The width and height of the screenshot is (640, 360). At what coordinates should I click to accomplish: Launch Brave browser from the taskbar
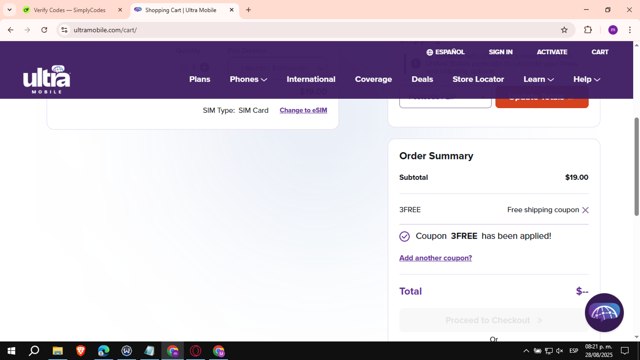click(x=80, y=351)
